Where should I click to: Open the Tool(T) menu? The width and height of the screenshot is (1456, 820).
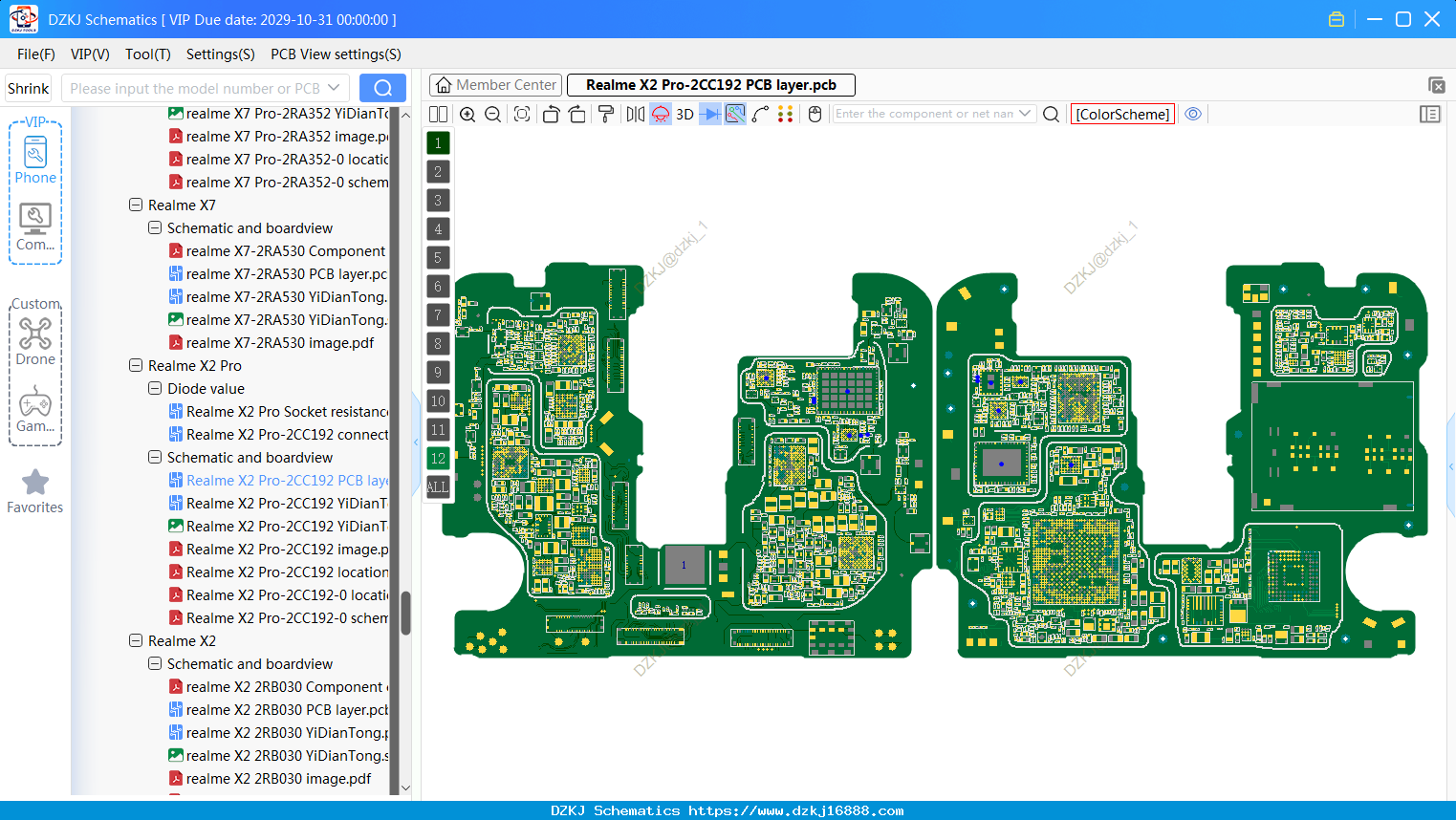tap(148, 54)
